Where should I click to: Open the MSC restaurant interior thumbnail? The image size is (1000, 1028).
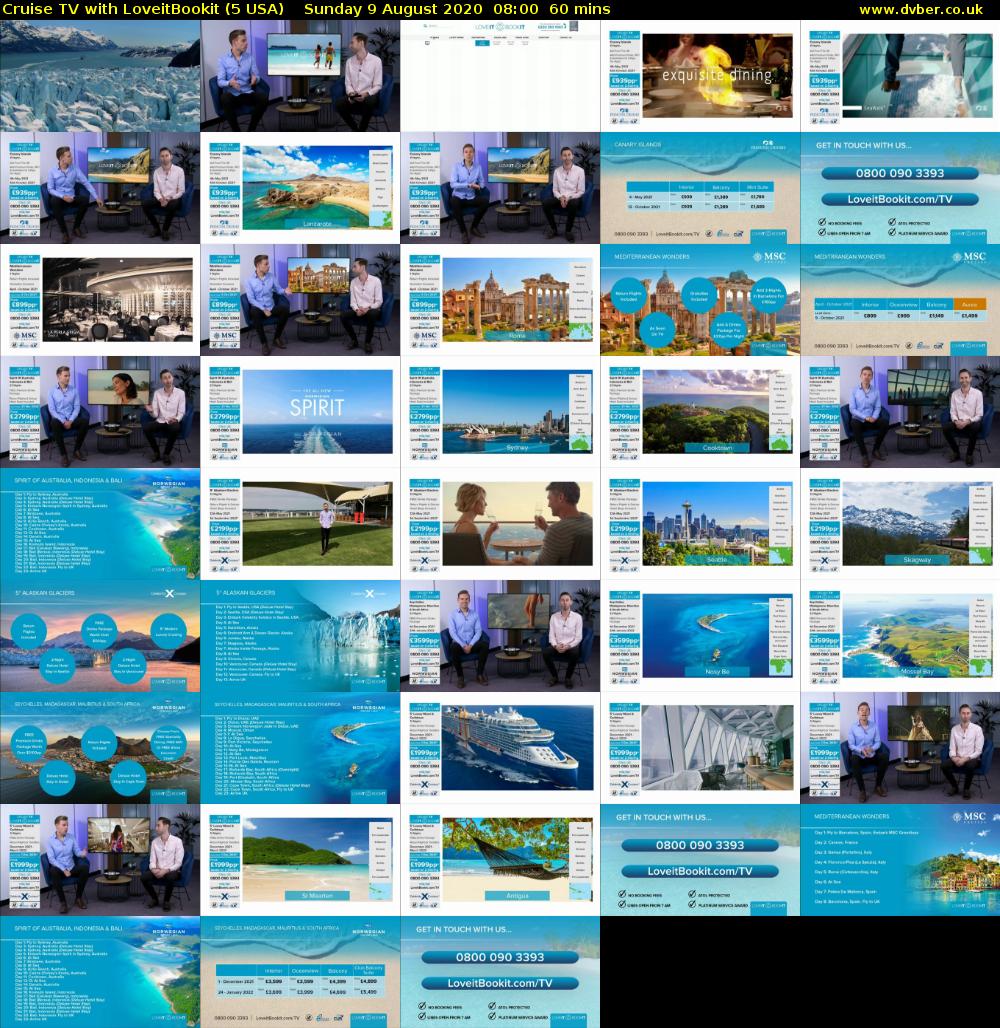(100, 300)
